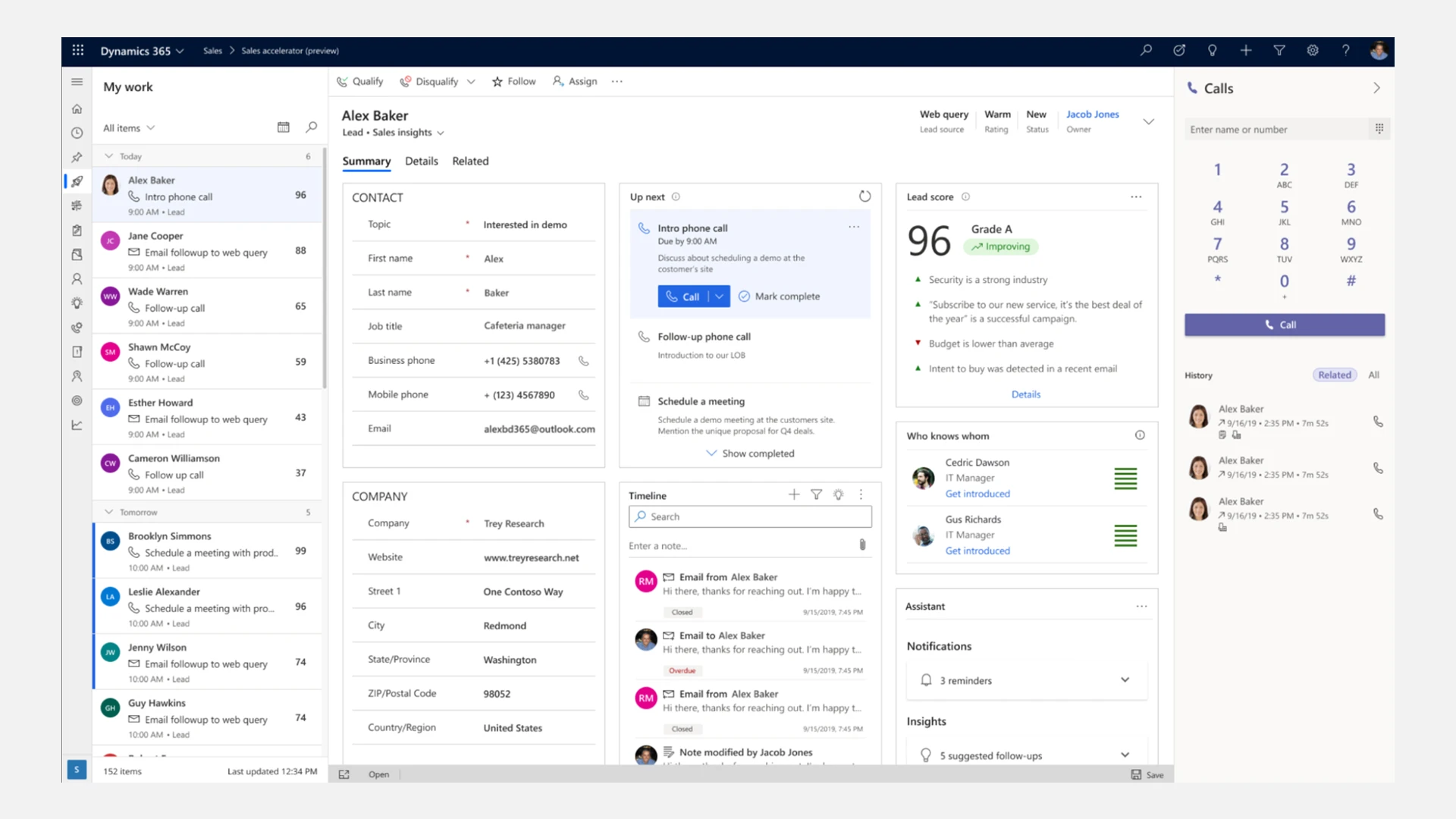Image resolution: width=1456 pixels, height=819 pixels.
Task: Click Qualify command
Action: click(360, 81)
